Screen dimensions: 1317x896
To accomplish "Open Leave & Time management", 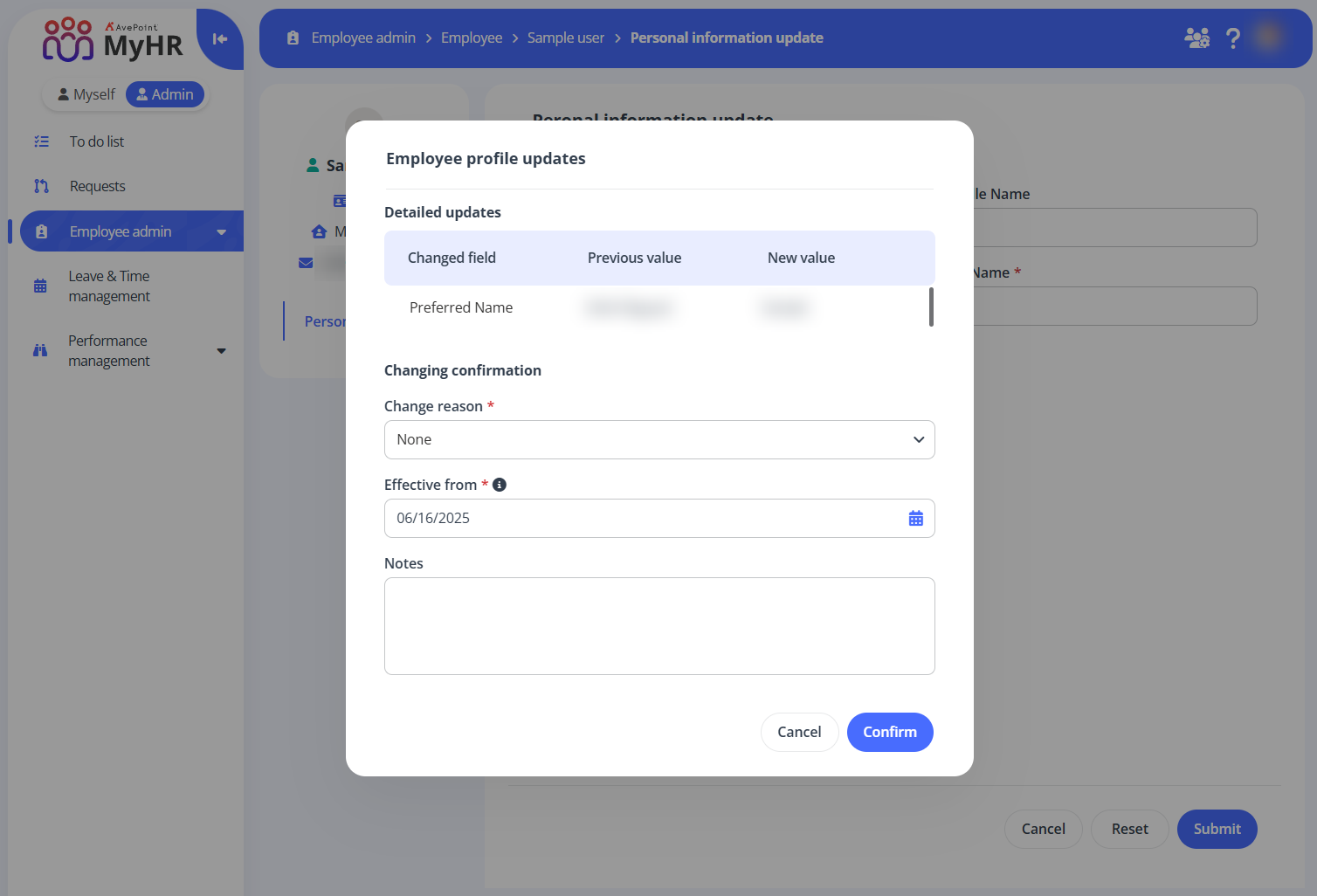I will pyautogui.click(x=109, y=286).
